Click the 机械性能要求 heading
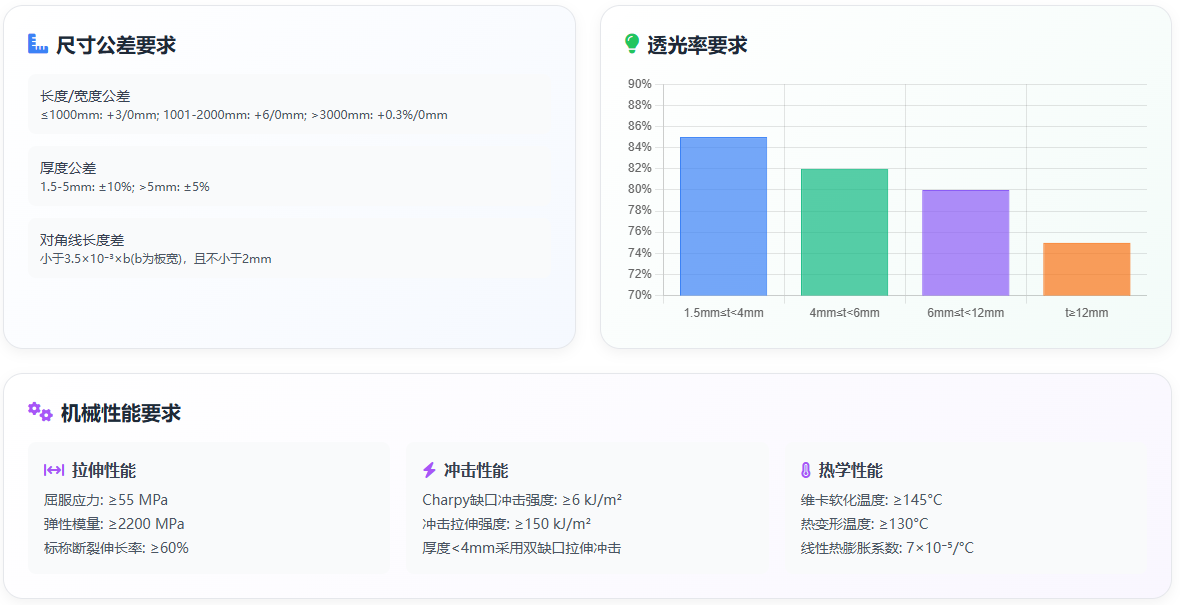 tap(121, 413)
